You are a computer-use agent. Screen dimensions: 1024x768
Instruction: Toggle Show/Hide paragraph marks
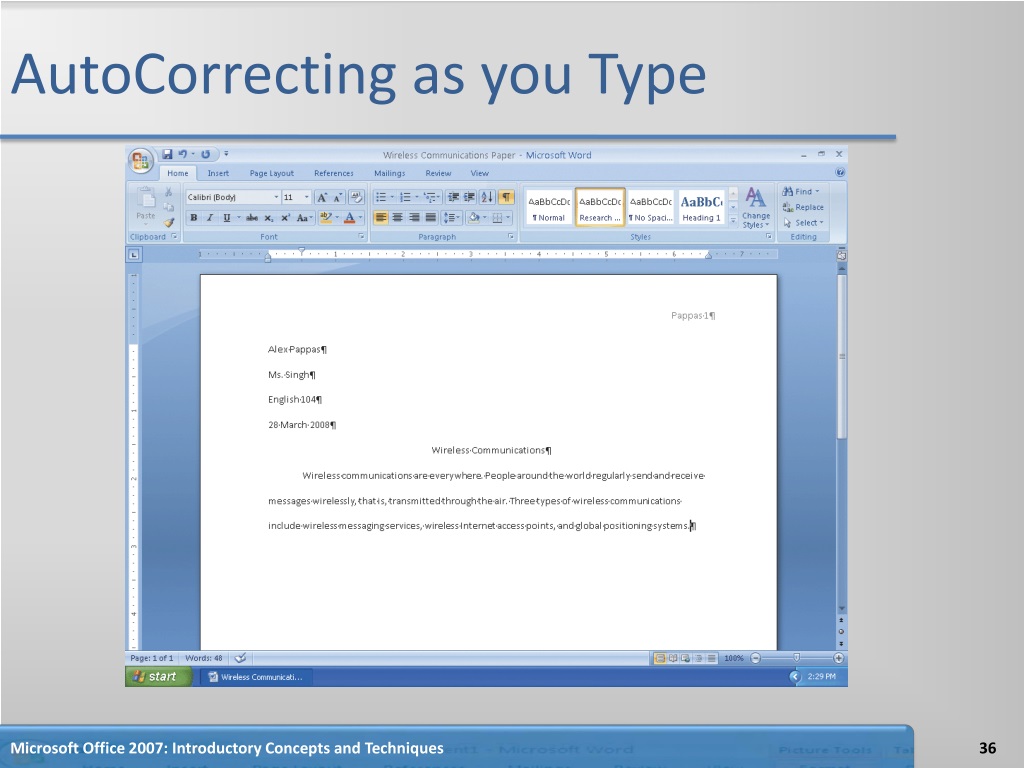pyautogui.click(x=506, y=197)
